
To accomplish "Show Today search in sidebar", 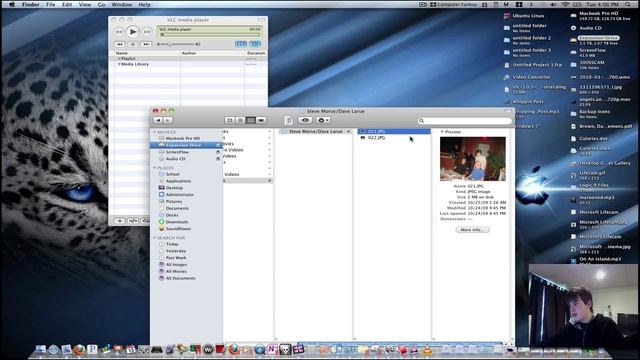I will coord(172,244).
